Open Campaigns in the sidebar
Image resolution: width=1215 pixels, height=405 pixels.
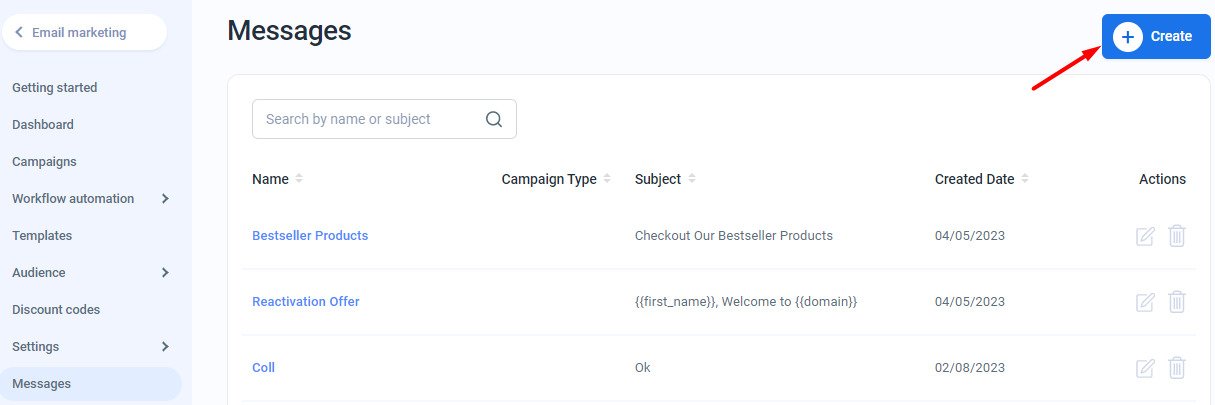pos(44,162)
